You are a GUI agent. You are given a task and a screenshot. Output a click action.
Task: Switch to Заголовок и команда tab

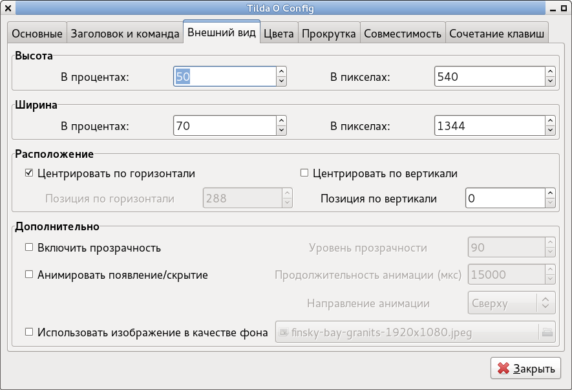point(125,34)
